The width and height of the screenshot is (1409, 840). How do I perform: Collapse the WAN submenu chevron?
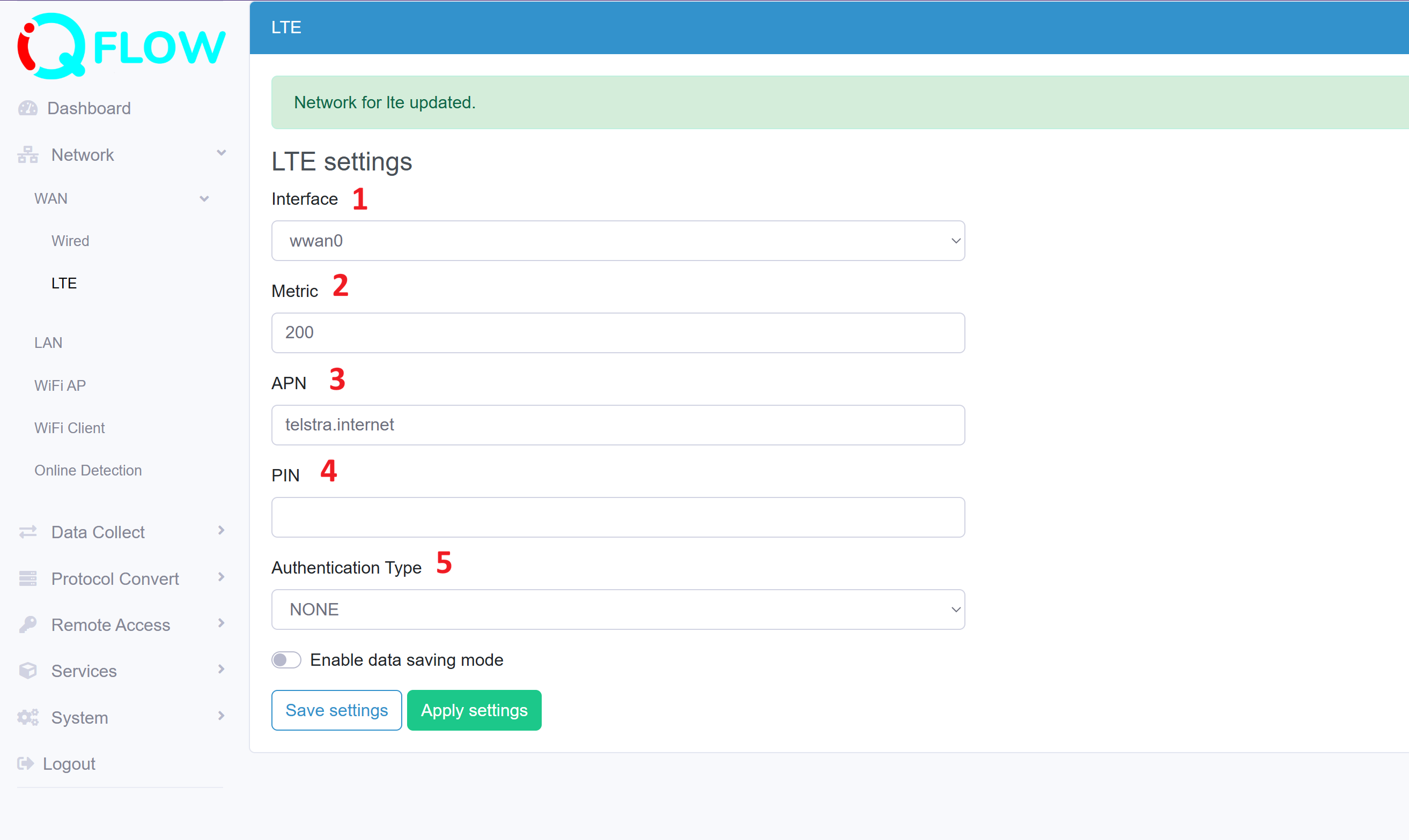click(x=204, y=199)
